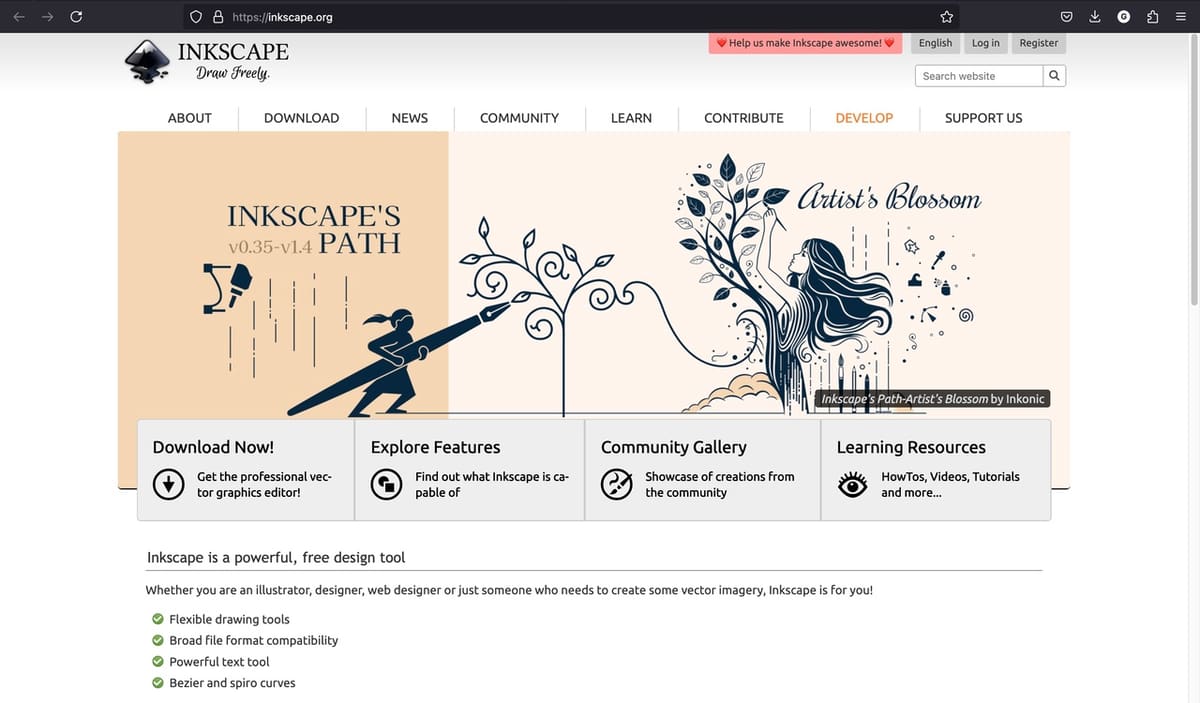Open the browser hamburger menu
This screenshot has height=703, width=1200.
point(1181,16)
